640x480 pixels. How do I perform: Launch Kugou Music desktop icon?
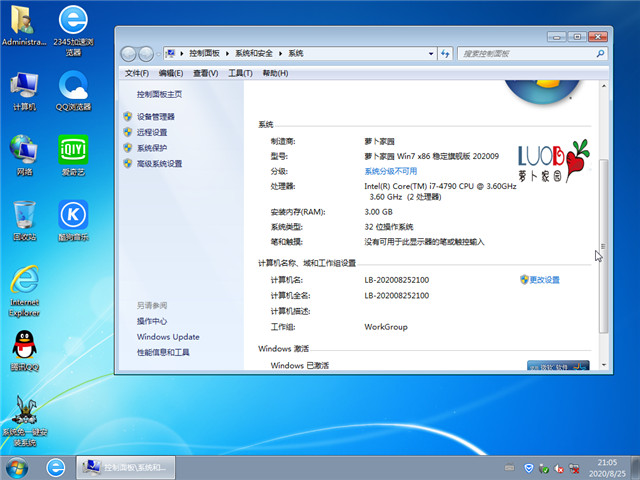(x=73, y=220)
